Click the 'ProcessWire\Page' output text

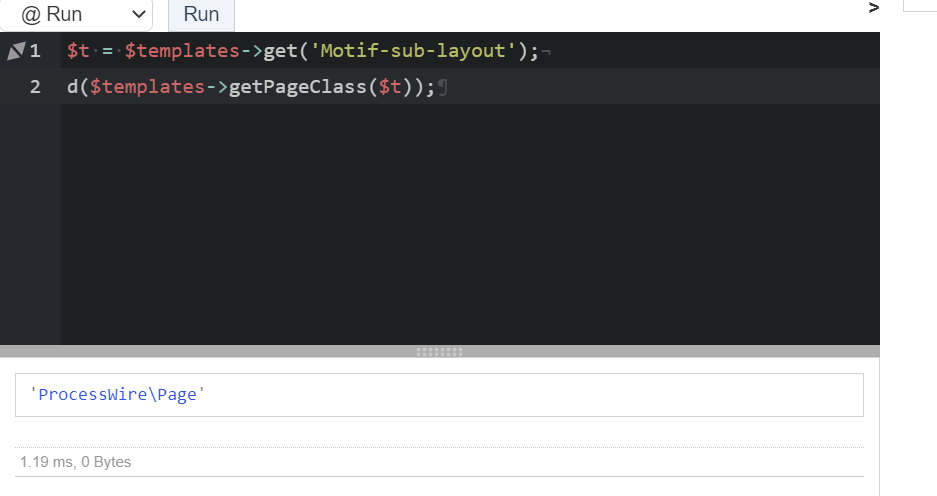pyautogui.click(x=118, y=395)
